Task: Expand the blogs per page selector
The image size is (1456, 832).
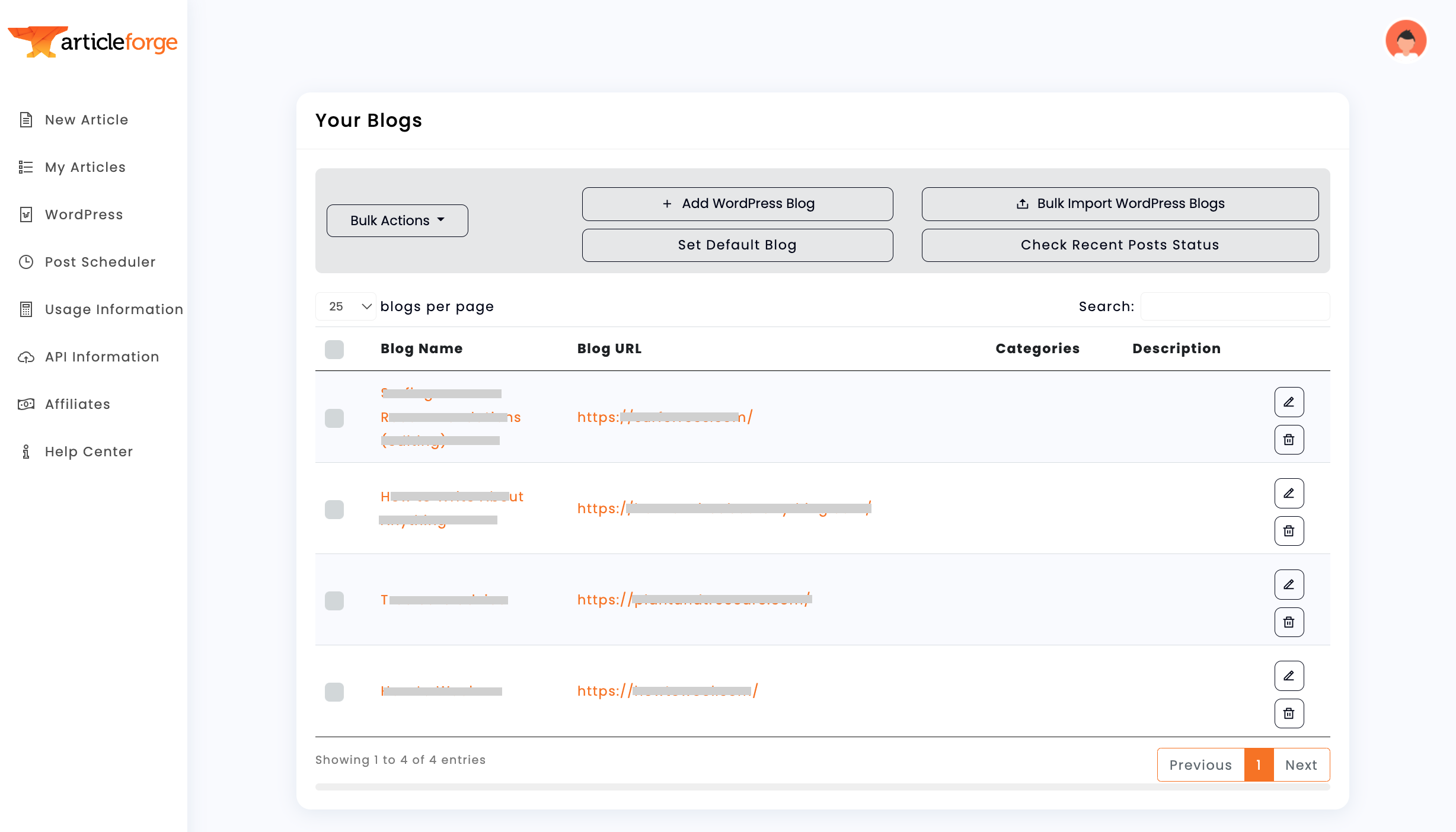Action: [x=346, y=306]
